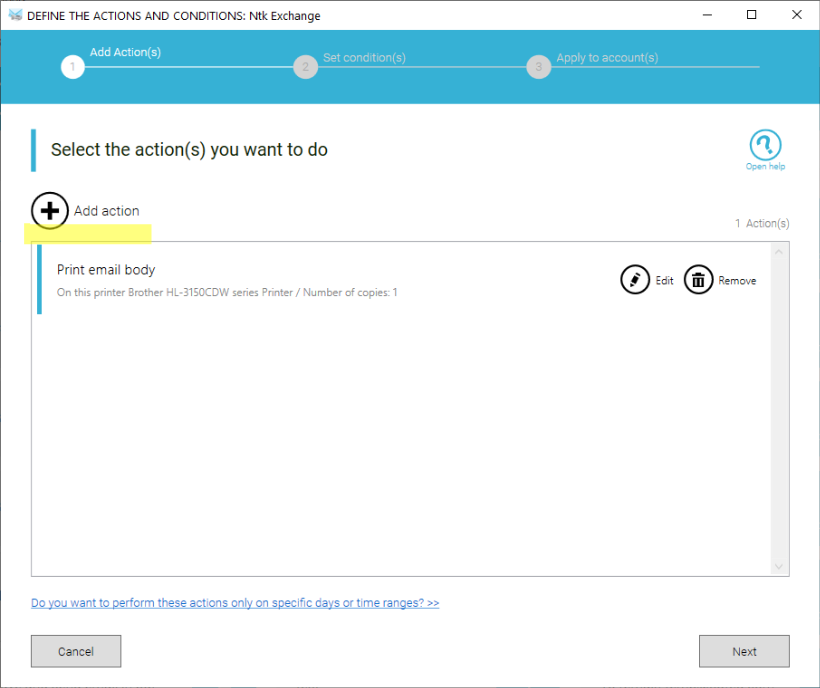
Task: Click the Cancel button
Action: click(75, 651)
